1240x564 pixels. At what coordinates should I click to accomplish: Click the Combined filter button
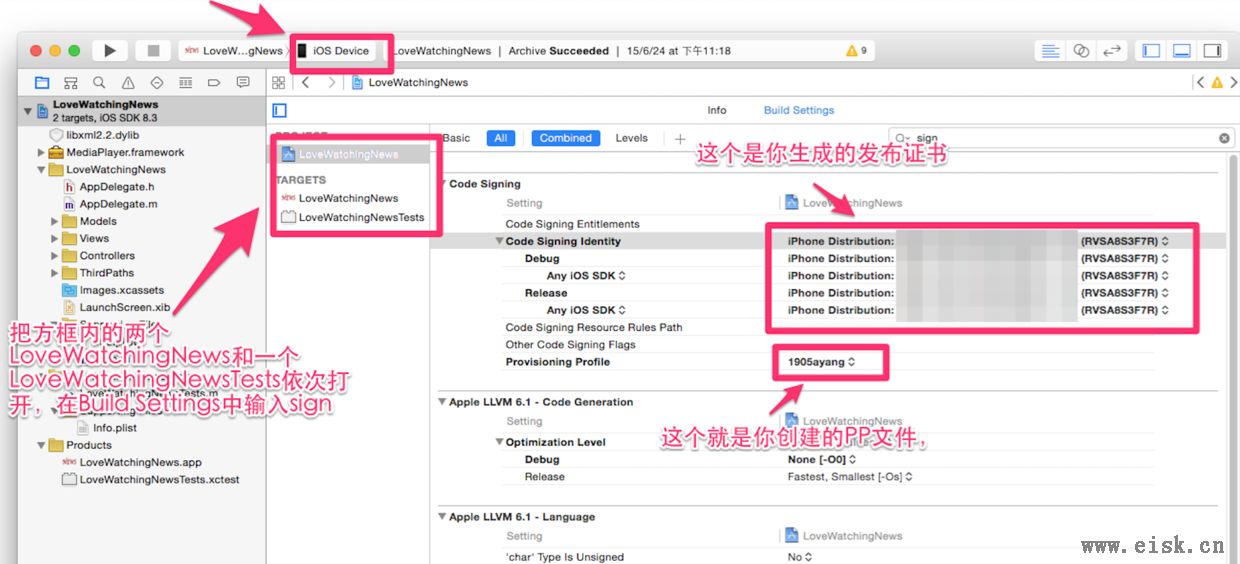click(566, 138)
